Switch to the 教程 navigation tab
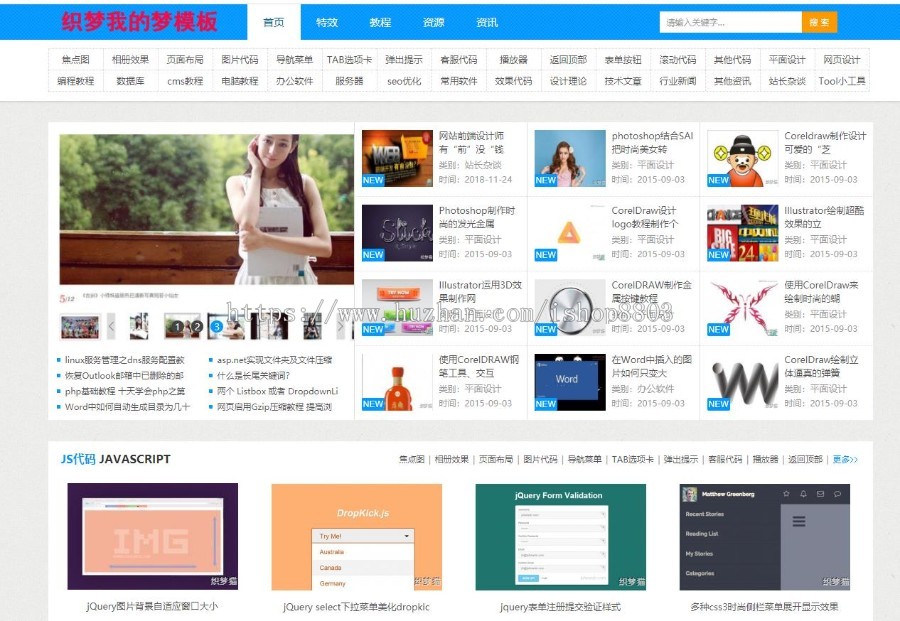Viewport: 900px width, 621px height. tap(381, 22)
